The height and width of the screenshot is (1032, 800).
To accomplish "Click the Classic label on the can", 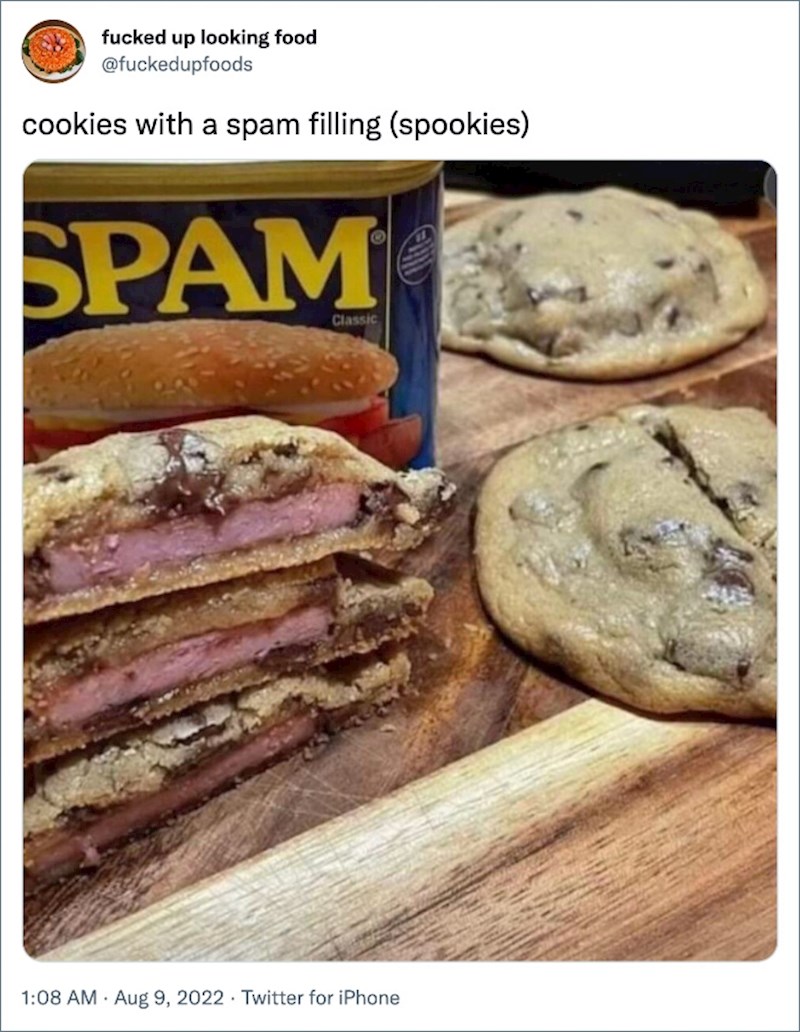I will click(355, 320).
